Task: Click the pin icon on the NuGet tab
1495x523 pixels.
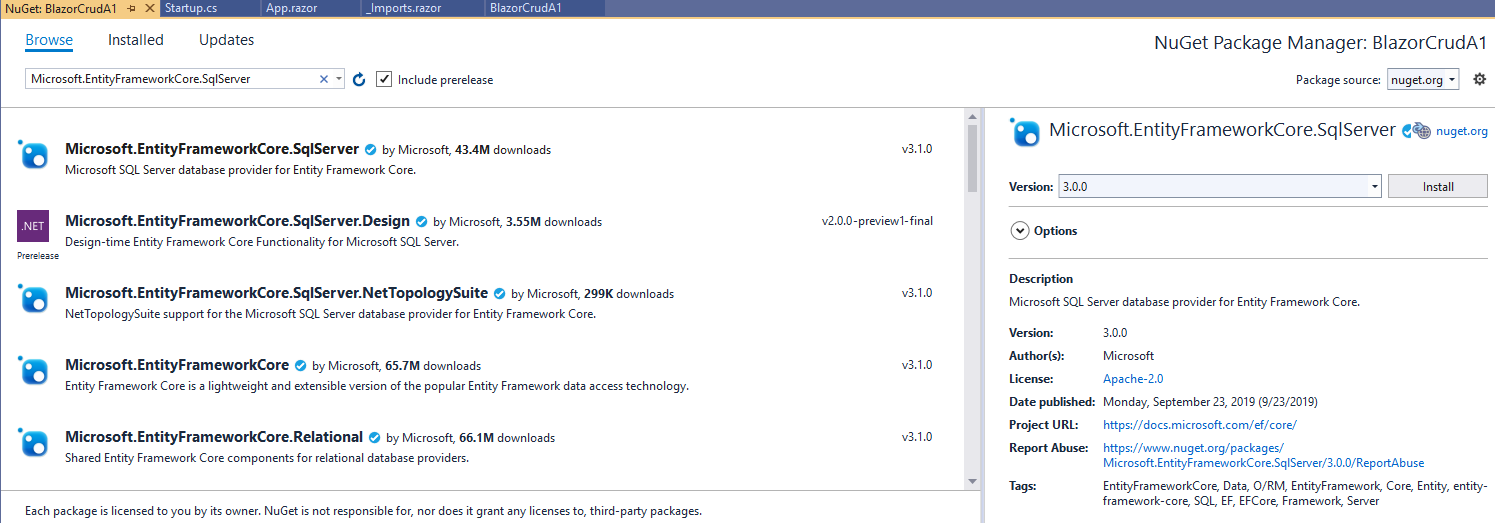Action: click(x=131, y=8)
